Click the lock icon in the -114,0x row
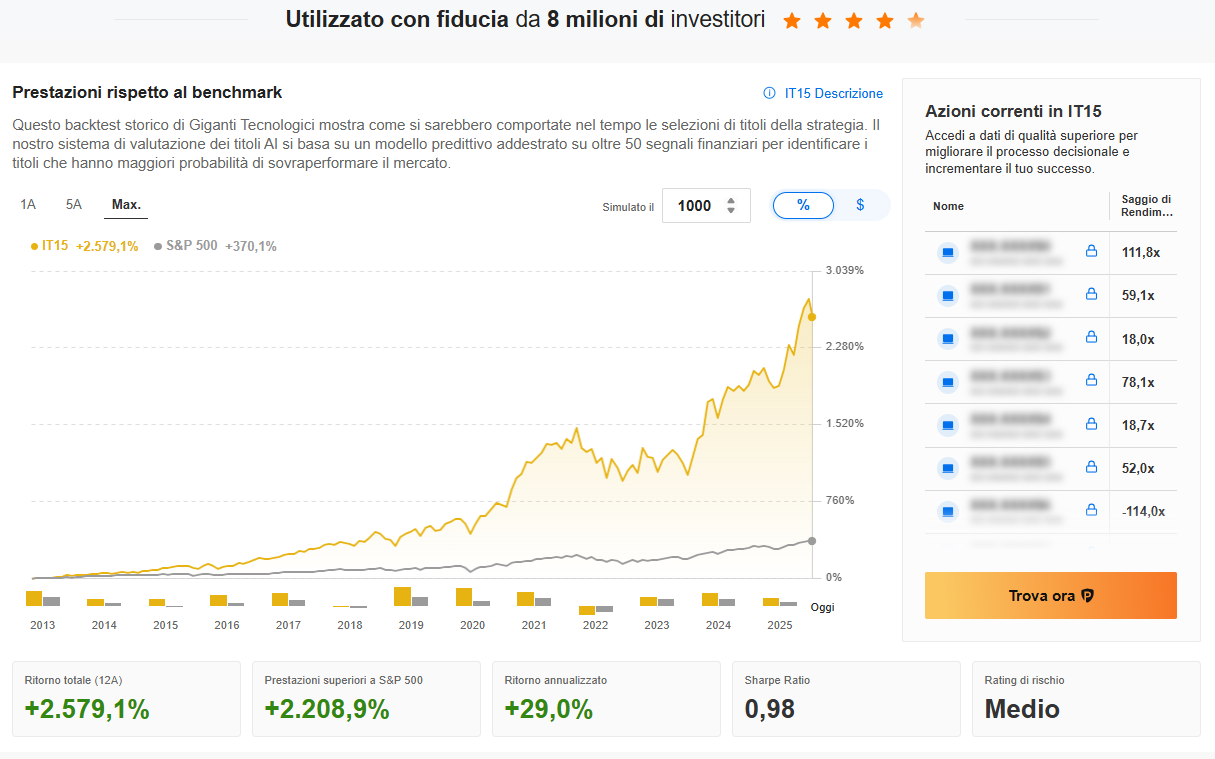 click(x=1092, y=511)
